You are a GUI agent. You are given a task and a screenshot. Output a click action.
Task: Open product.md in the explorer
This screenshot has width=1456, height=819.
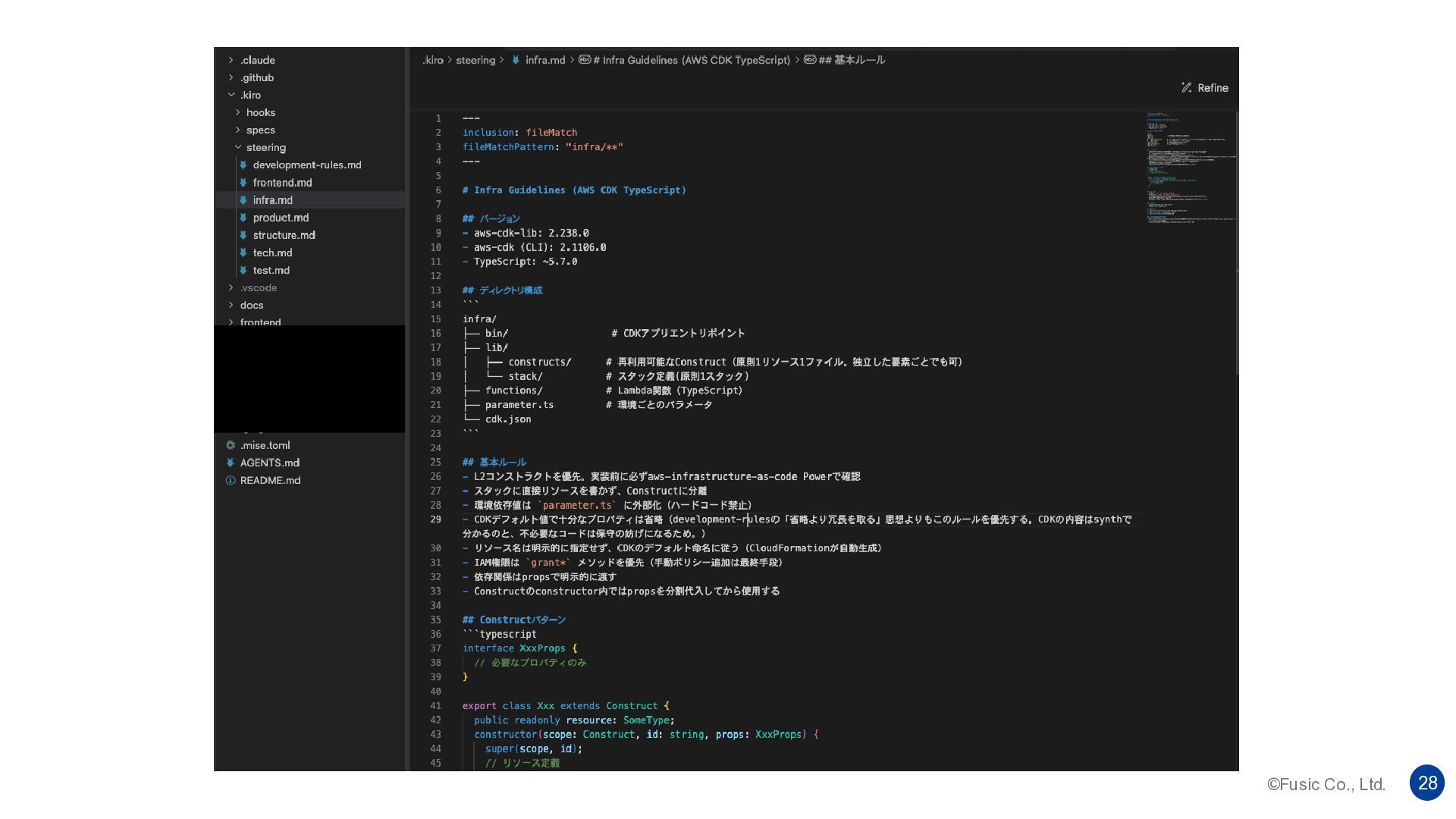(x=281, y=218)
